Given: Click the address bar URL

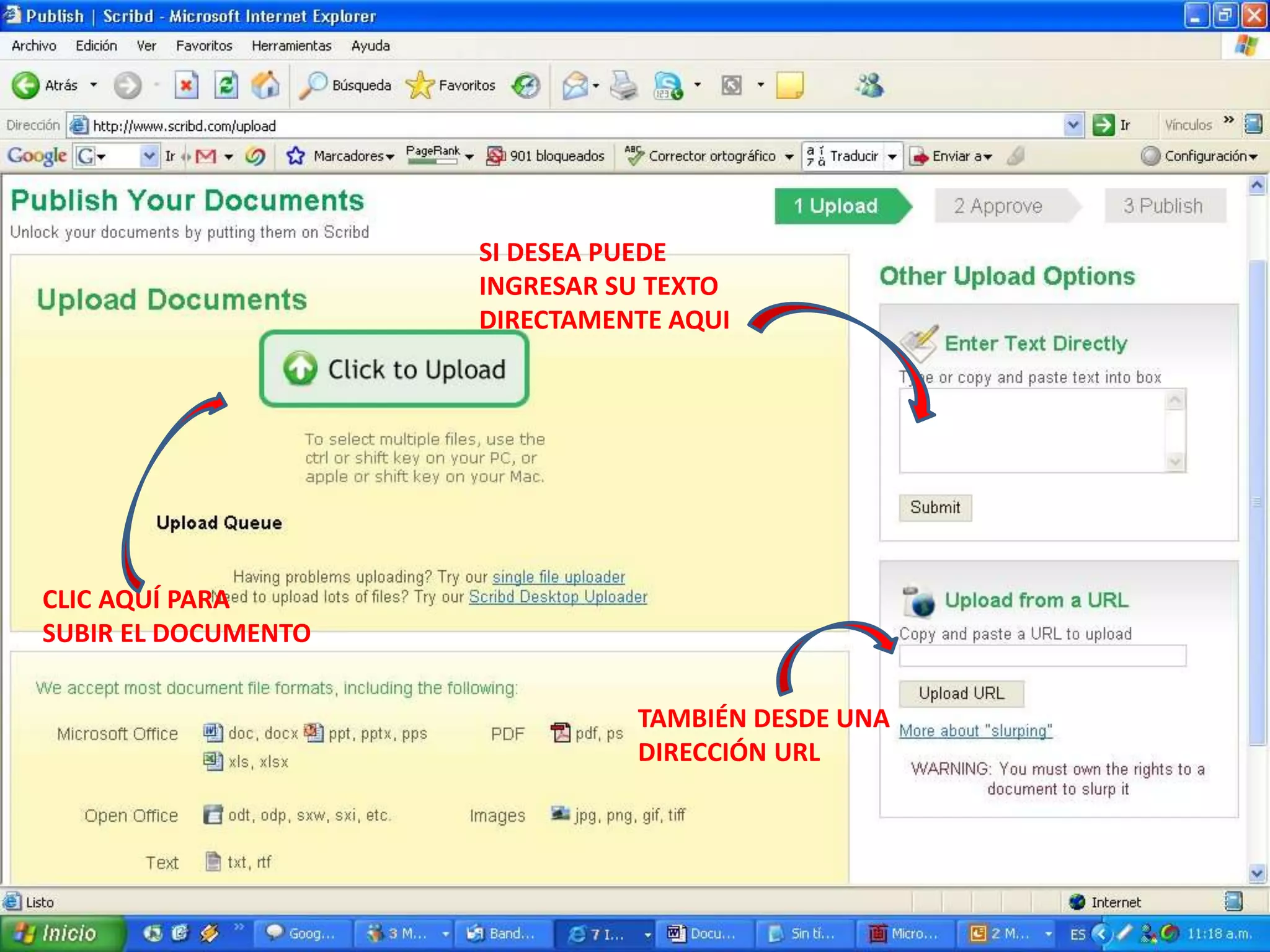Looking at the screenshot, I should [x=184, y=126].
